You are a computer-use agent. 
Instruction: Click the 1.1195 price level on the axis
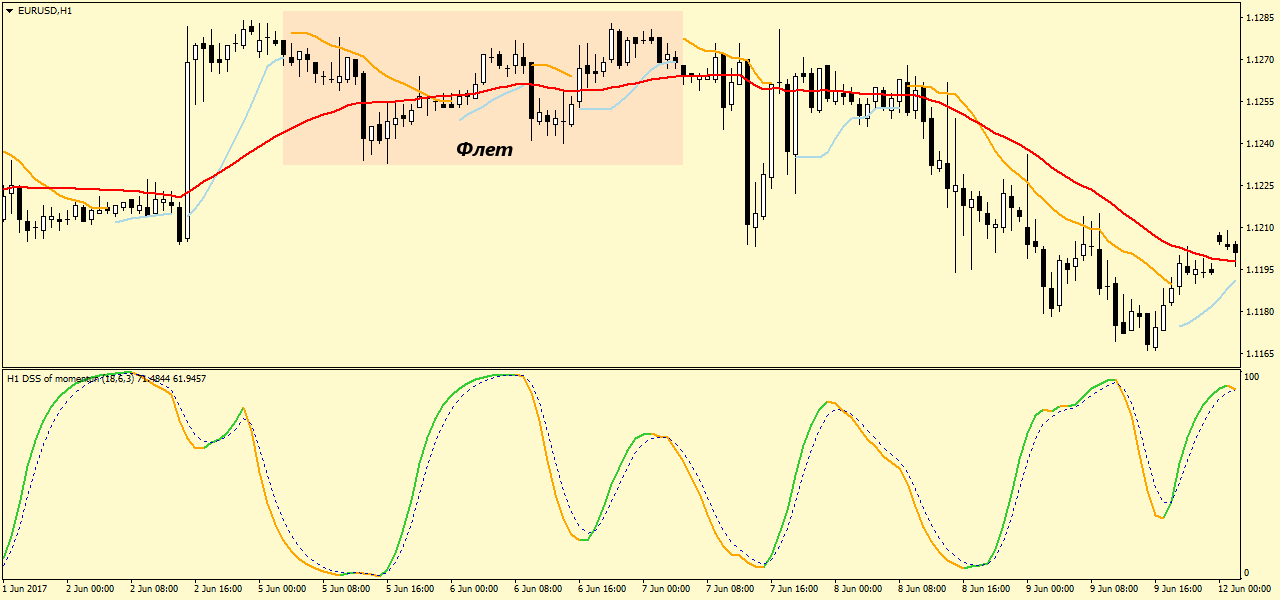[1258, 269]
